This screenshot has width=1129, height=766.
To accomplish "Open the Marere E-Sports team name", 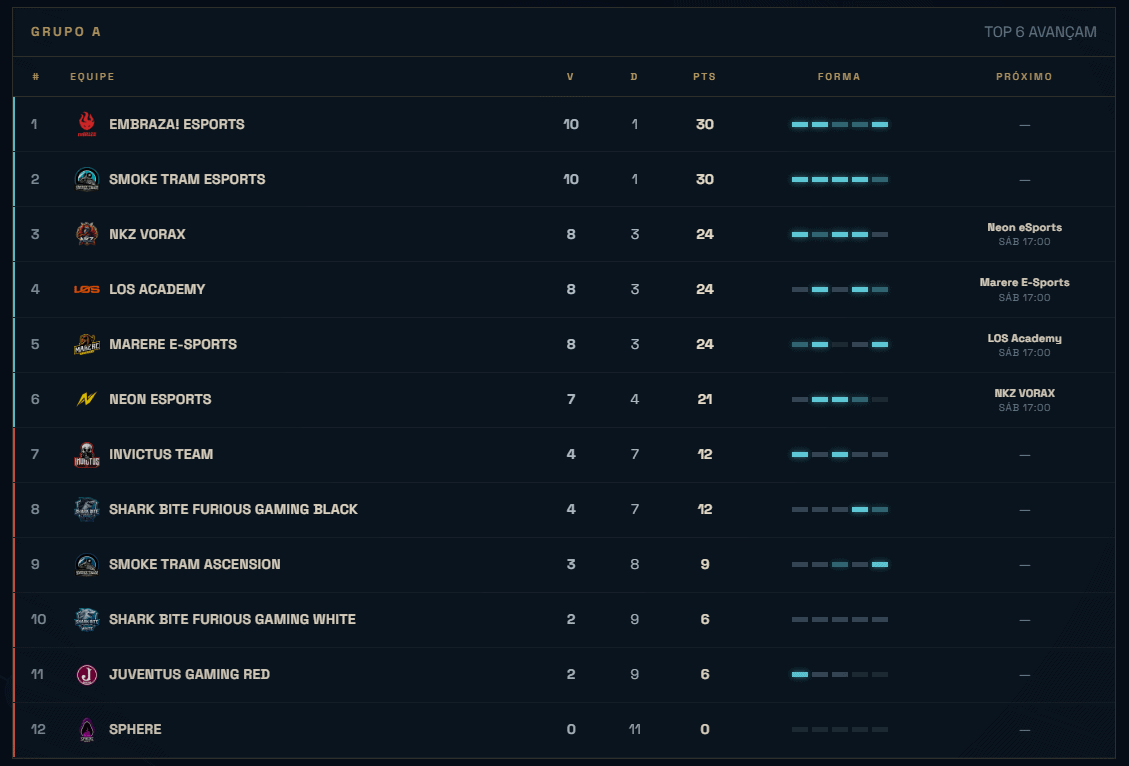I will tap(173, 344).
